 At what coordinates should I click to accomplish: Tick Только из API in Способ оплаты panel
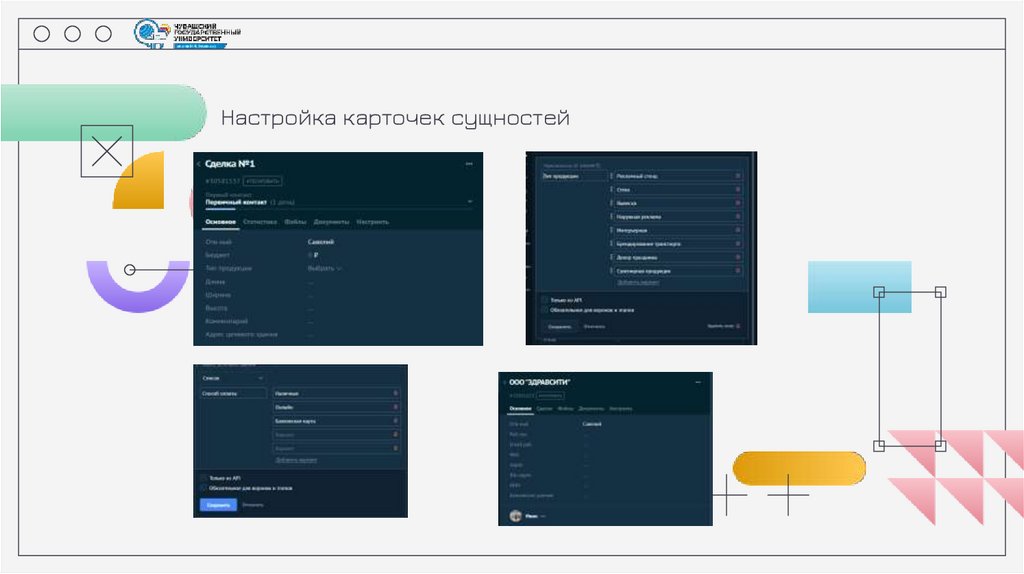point(203,478)
